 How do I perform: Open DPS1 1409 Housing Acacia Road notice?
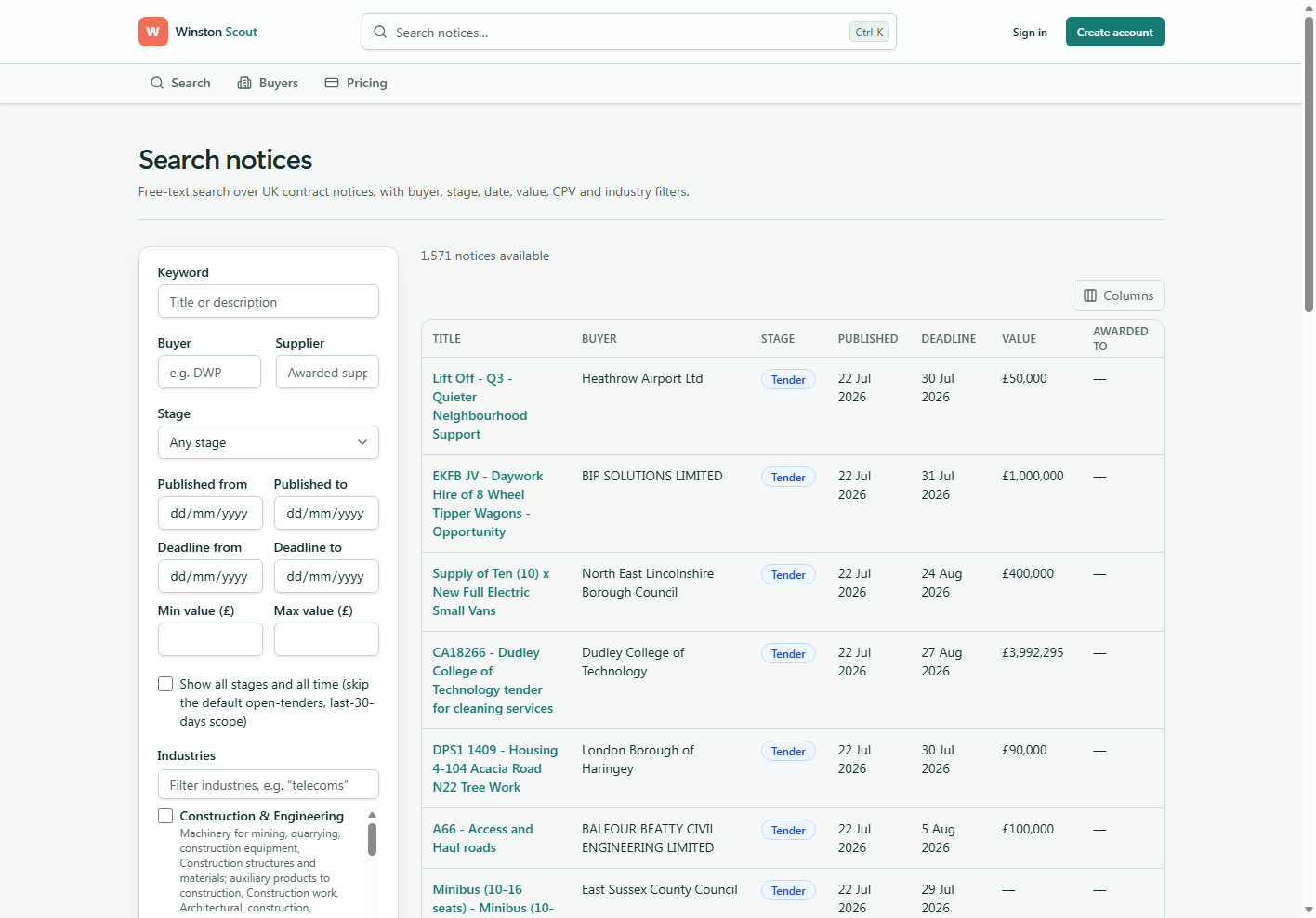point(494,768)
